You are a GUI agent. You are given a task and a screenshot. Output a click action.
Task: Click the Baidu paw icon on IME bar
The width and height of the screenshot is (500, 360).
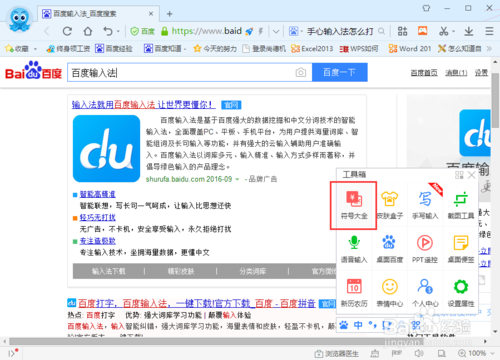point(344,324)
